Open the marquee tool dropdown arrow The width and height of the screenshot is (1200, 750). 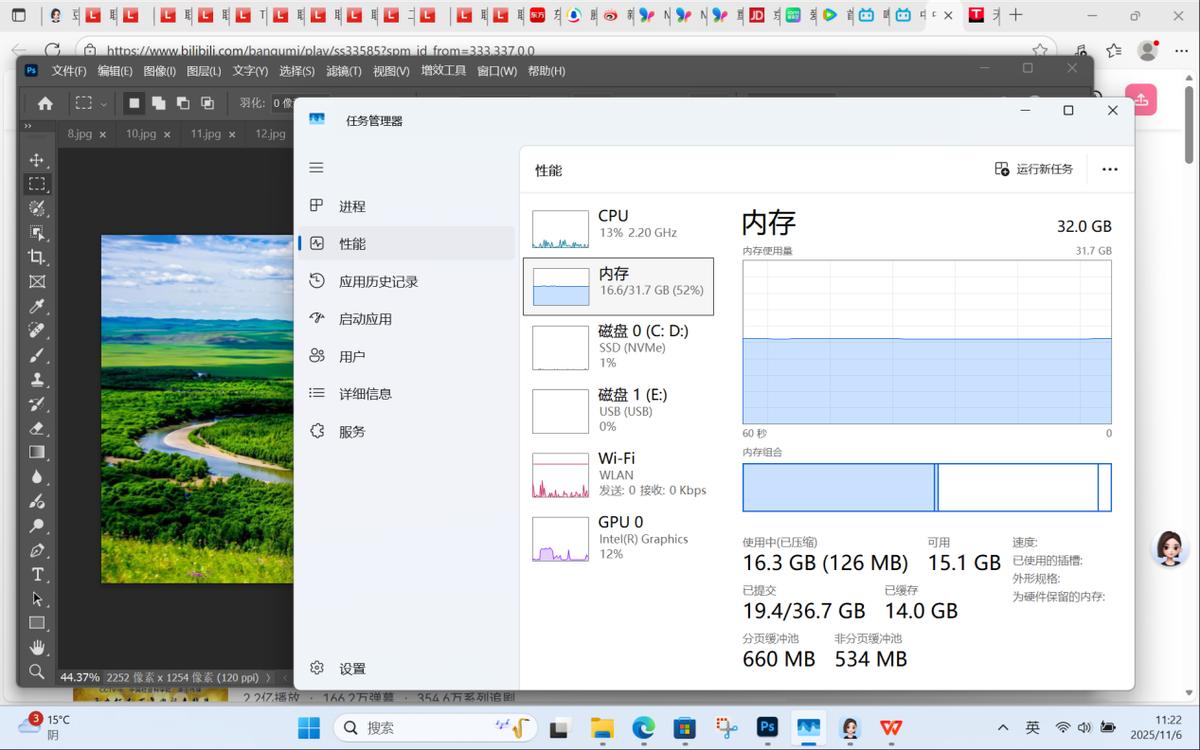point(103,103)
